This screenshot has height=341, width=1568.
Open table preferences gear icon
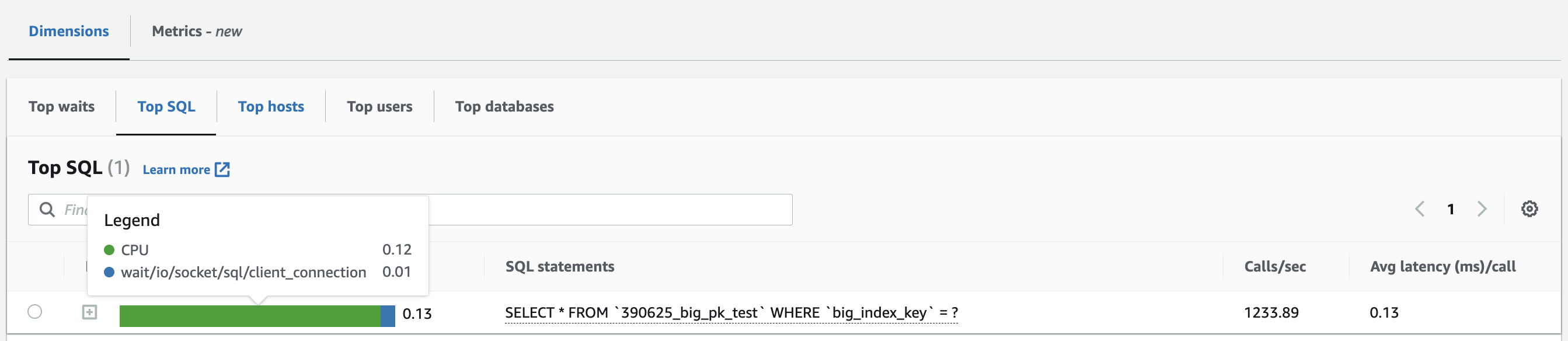pos(1529,209)
